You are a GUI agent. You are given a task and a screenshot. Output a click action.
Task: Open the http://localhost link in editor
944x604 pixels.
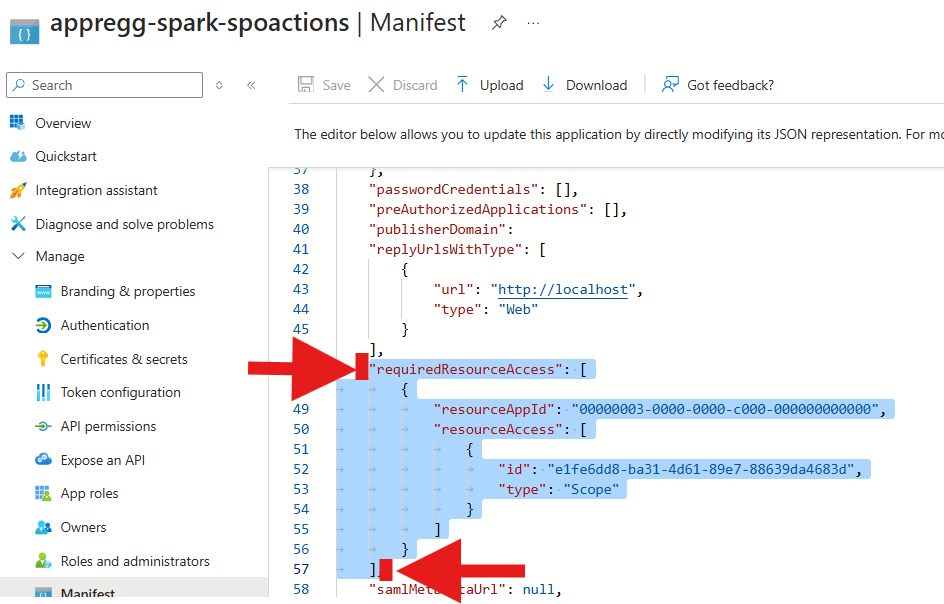564,289
